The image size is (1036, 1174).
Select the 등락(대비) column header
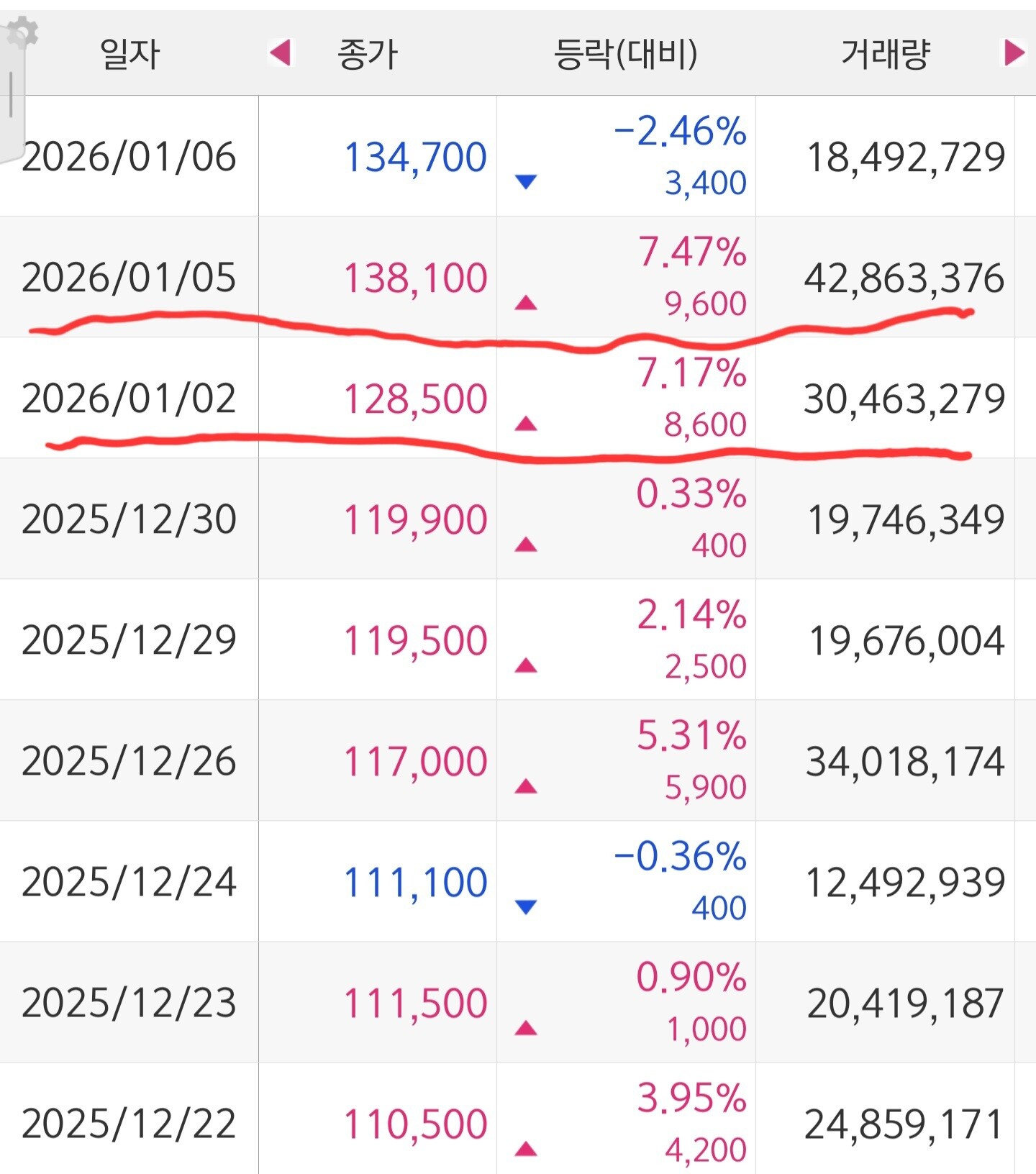click(x=625, y=53)
